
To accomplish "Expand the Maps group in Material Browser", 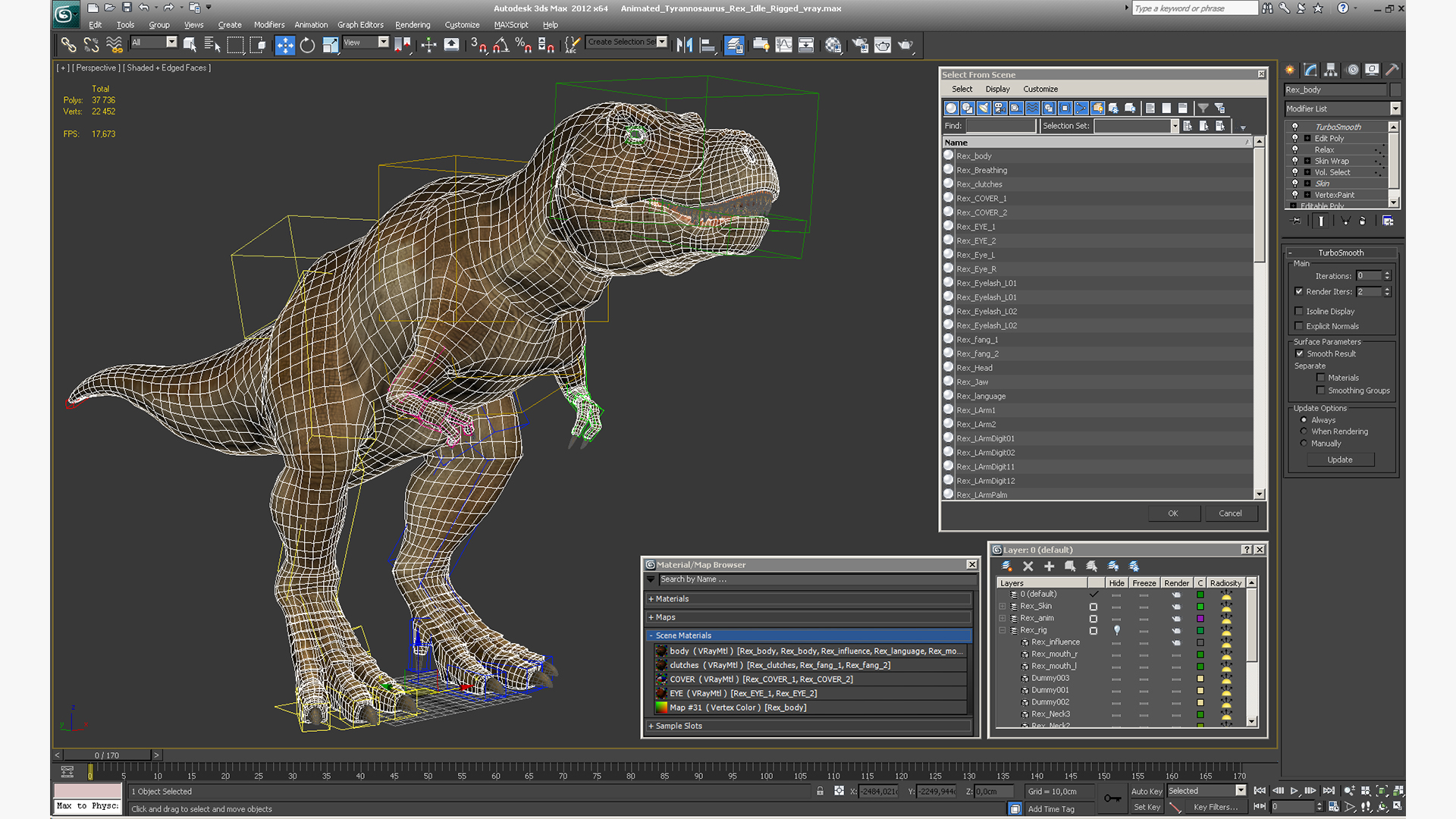I will pos(651,617).
